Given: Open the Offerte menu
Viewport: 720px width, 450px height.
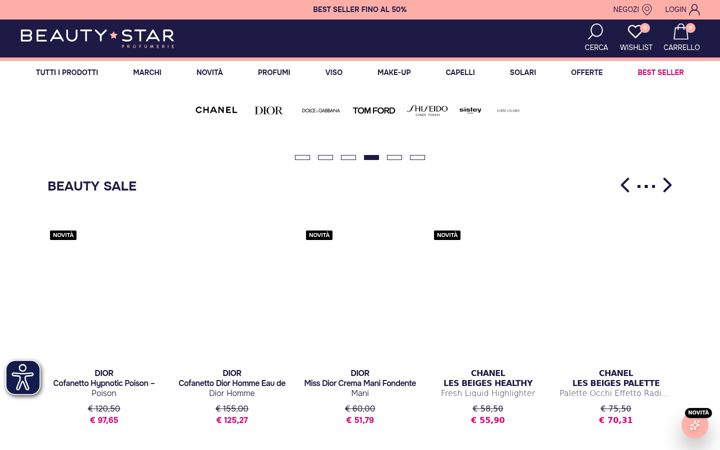Looking at the screenshot, I should pos(587,72).
